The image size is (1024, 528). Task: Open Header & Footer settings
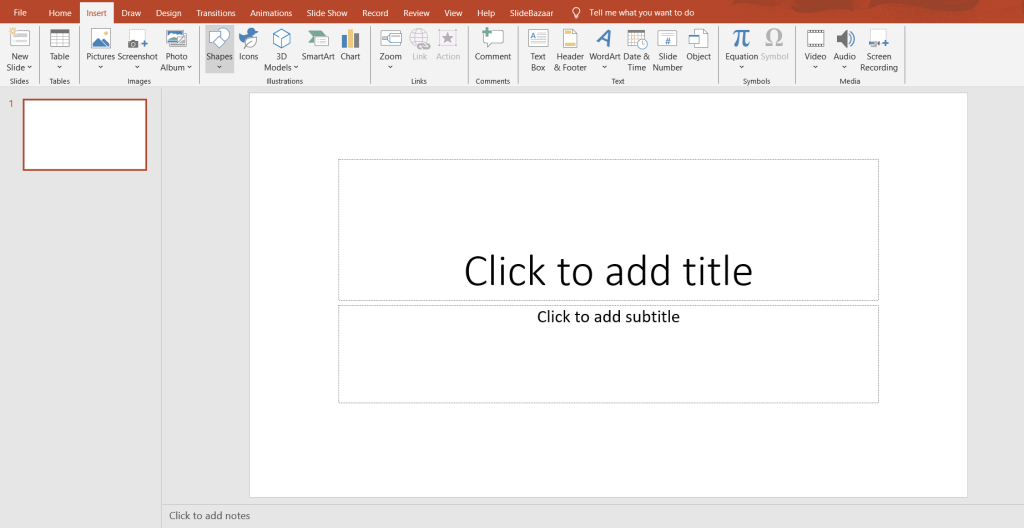(x=571, y=49)
